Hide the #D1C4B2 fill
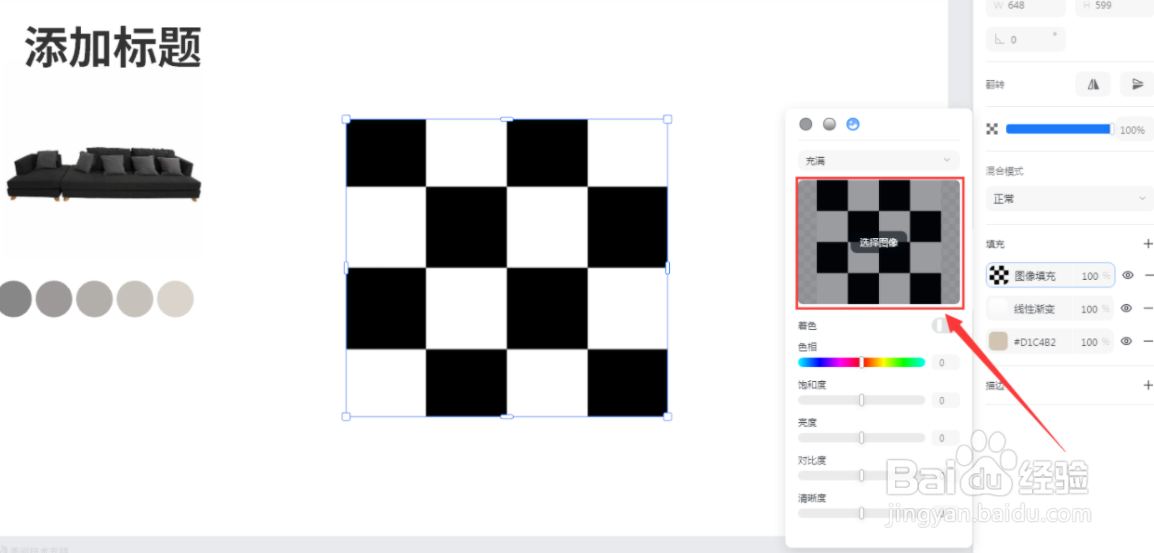 click(x=1127, y=342)
